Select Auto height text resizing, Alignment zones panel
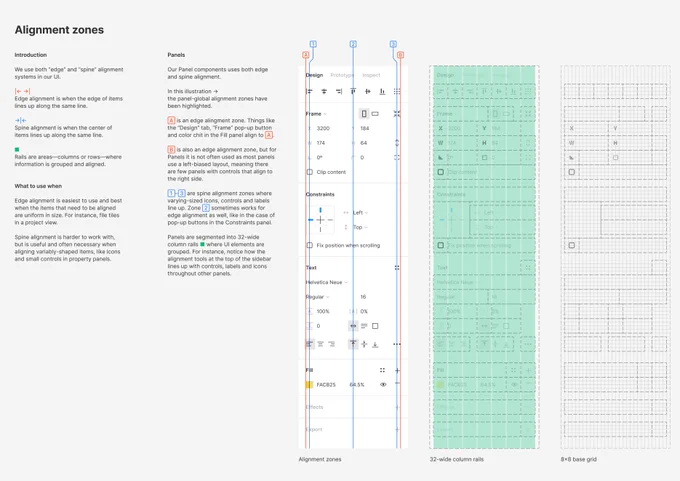Screen dimensions: 680x481 (x=364, y=326)
